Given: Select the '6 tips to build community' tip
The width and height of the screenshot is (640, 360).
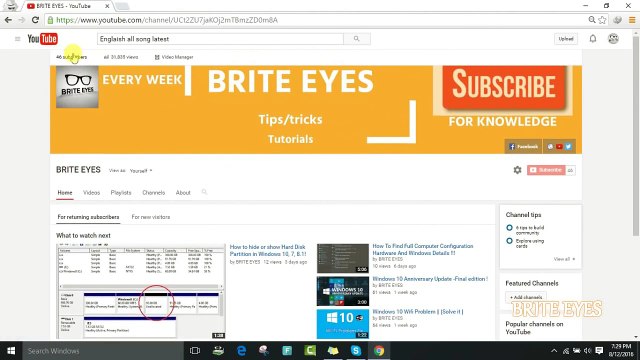Looking at the screenshot, I should coord(529,230).
